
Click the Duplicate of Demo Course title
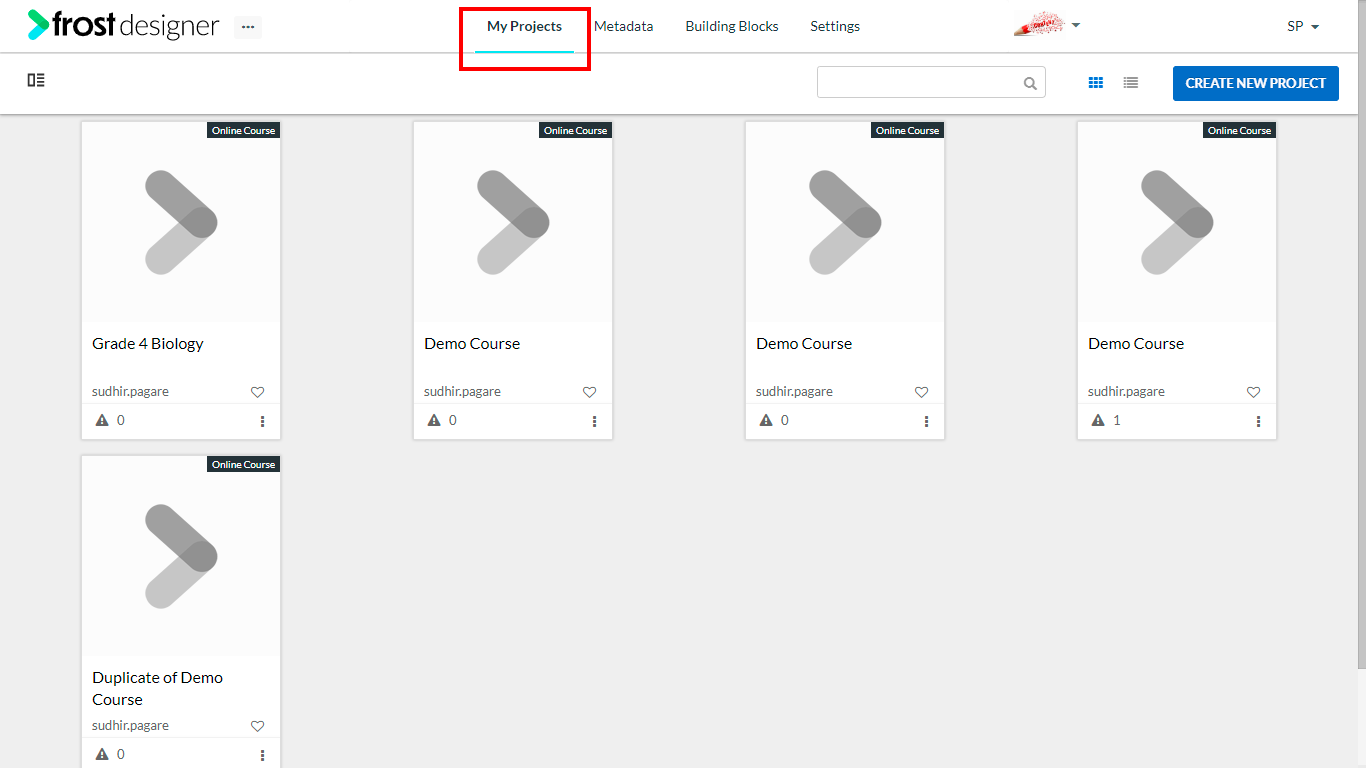[158, 688]
